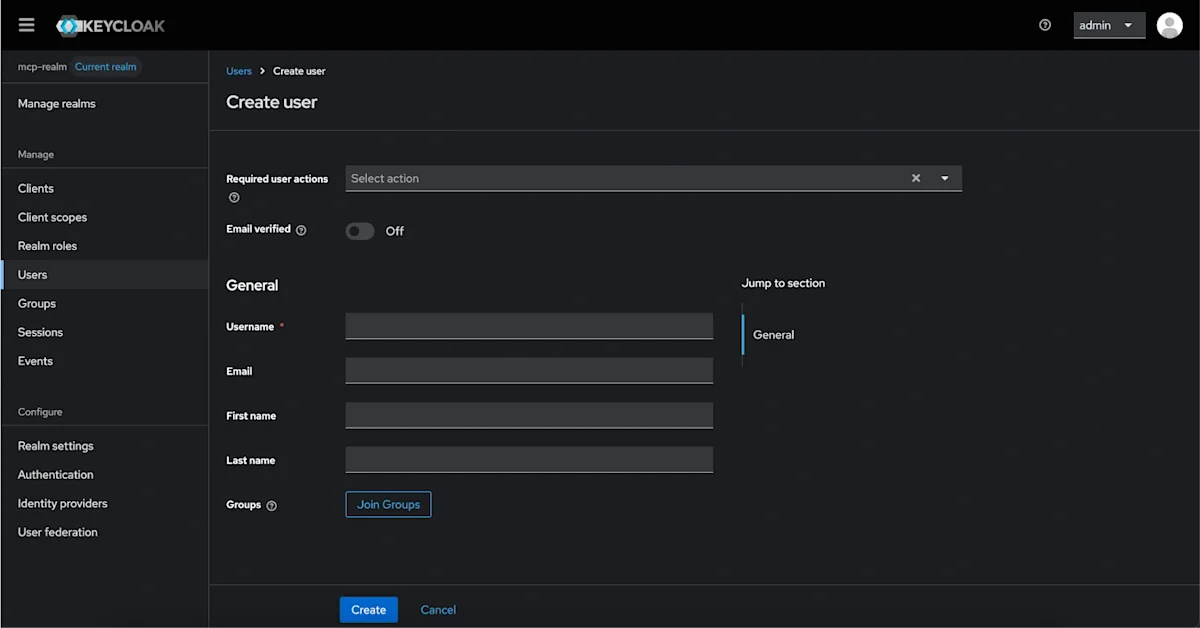Navigate to Realm roles
Viewport: 1200px width, 628px height.
(x=47, y=246)
